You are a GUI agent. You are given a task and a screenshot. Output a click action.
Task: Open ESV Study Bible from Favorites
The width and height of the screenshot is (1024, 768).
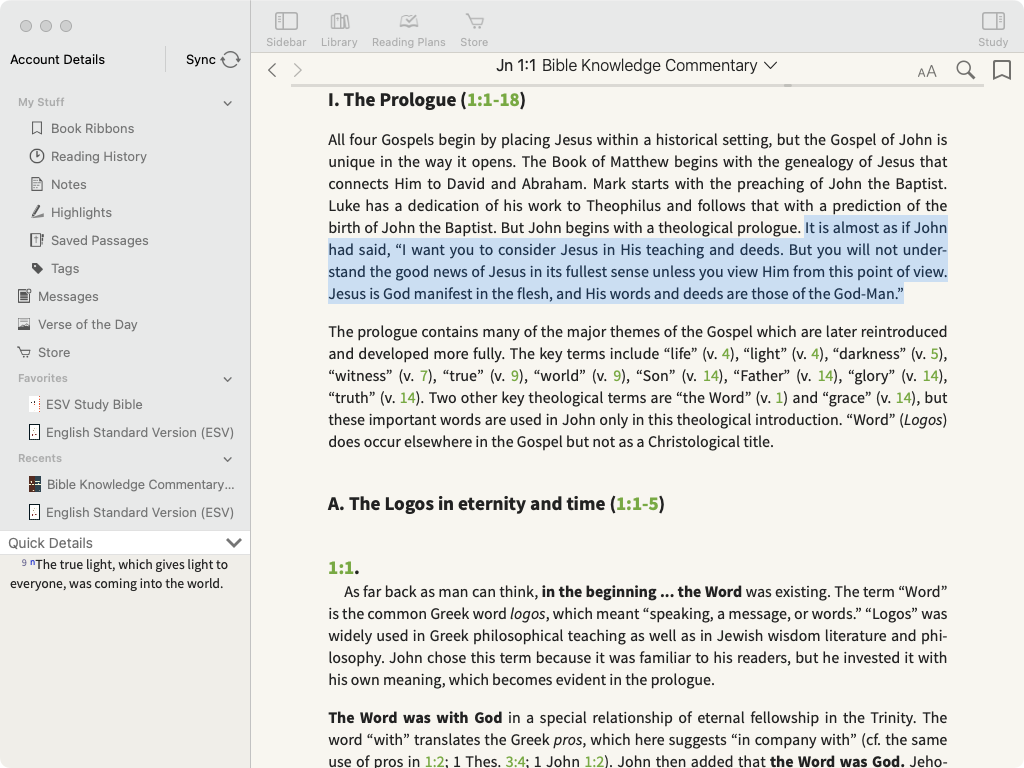(94, 404)
